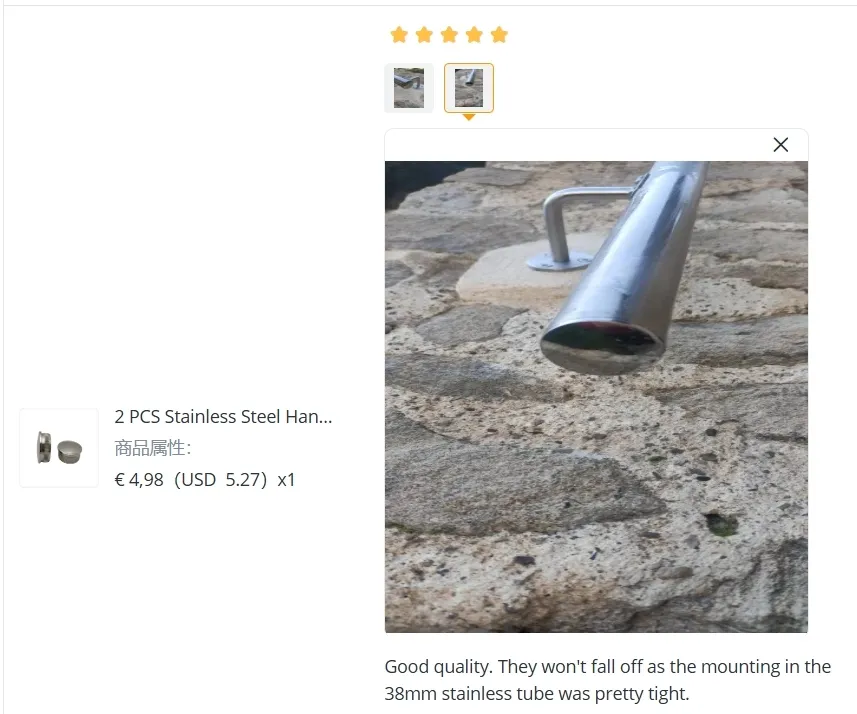The width and height of the screenshot is (857, 714).
Task: Click the small product image beside the title
Action: [58, 447]
